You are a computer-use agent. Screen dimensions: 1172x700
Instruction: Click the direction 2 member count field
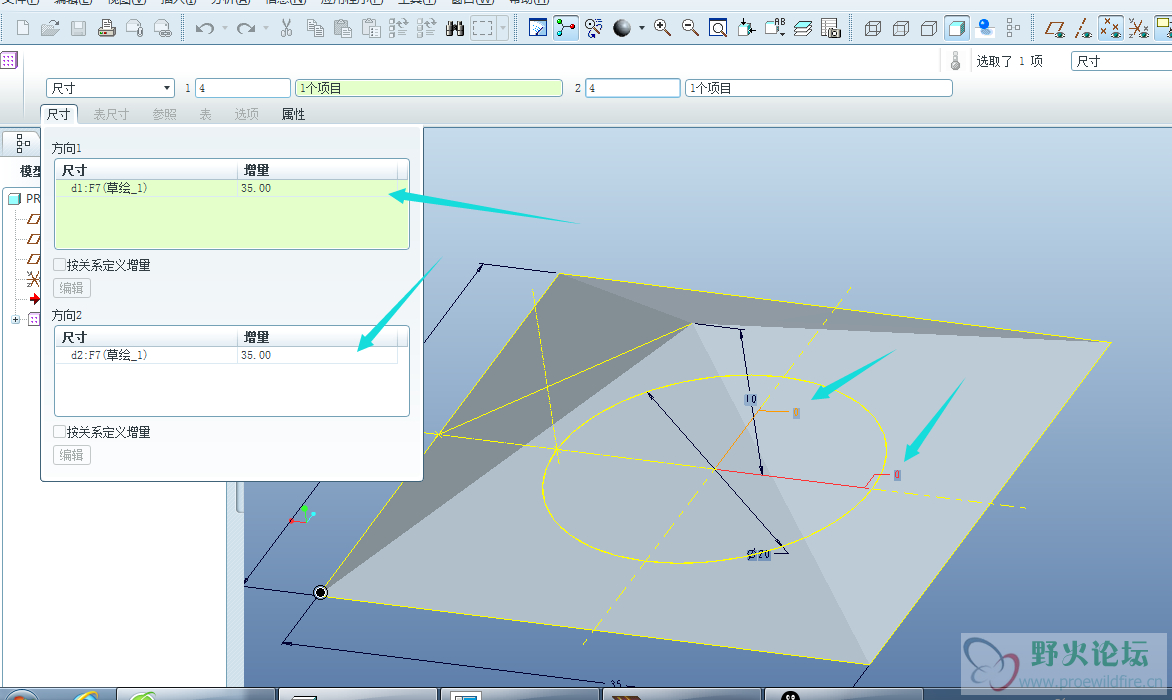click(x=632, y=88)
